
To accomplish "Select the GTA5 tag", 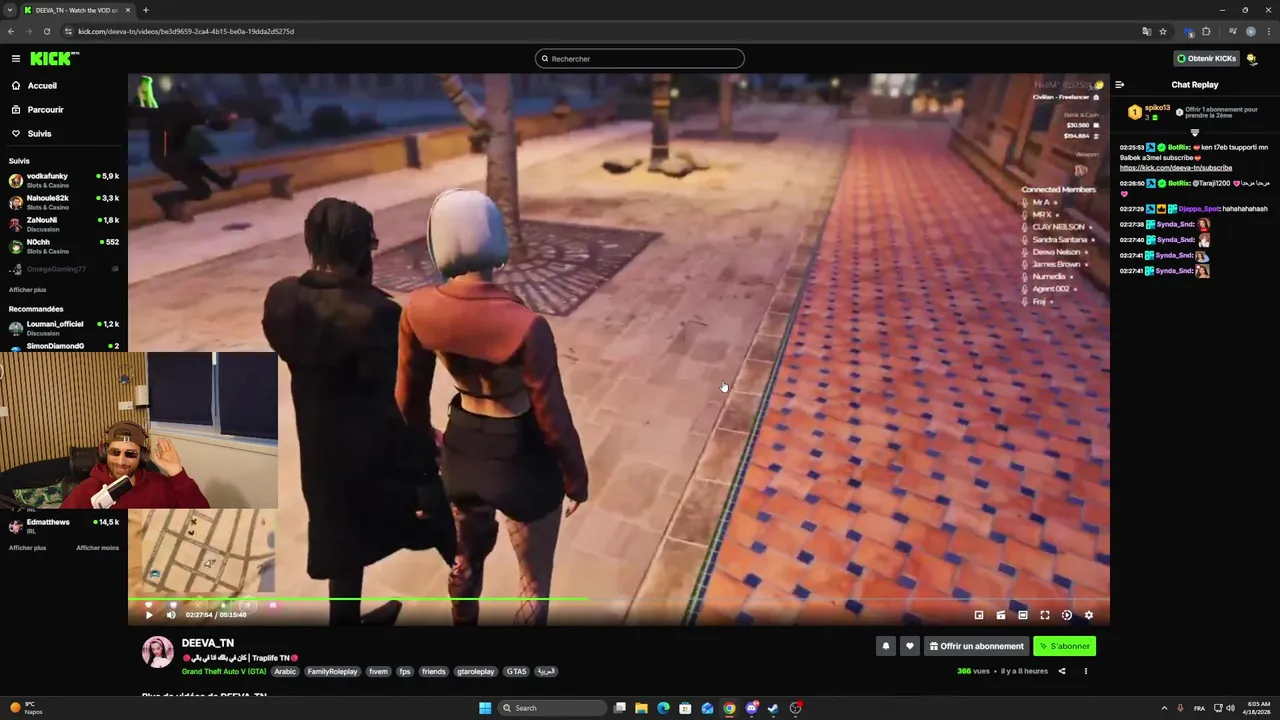I will [516, 671].
